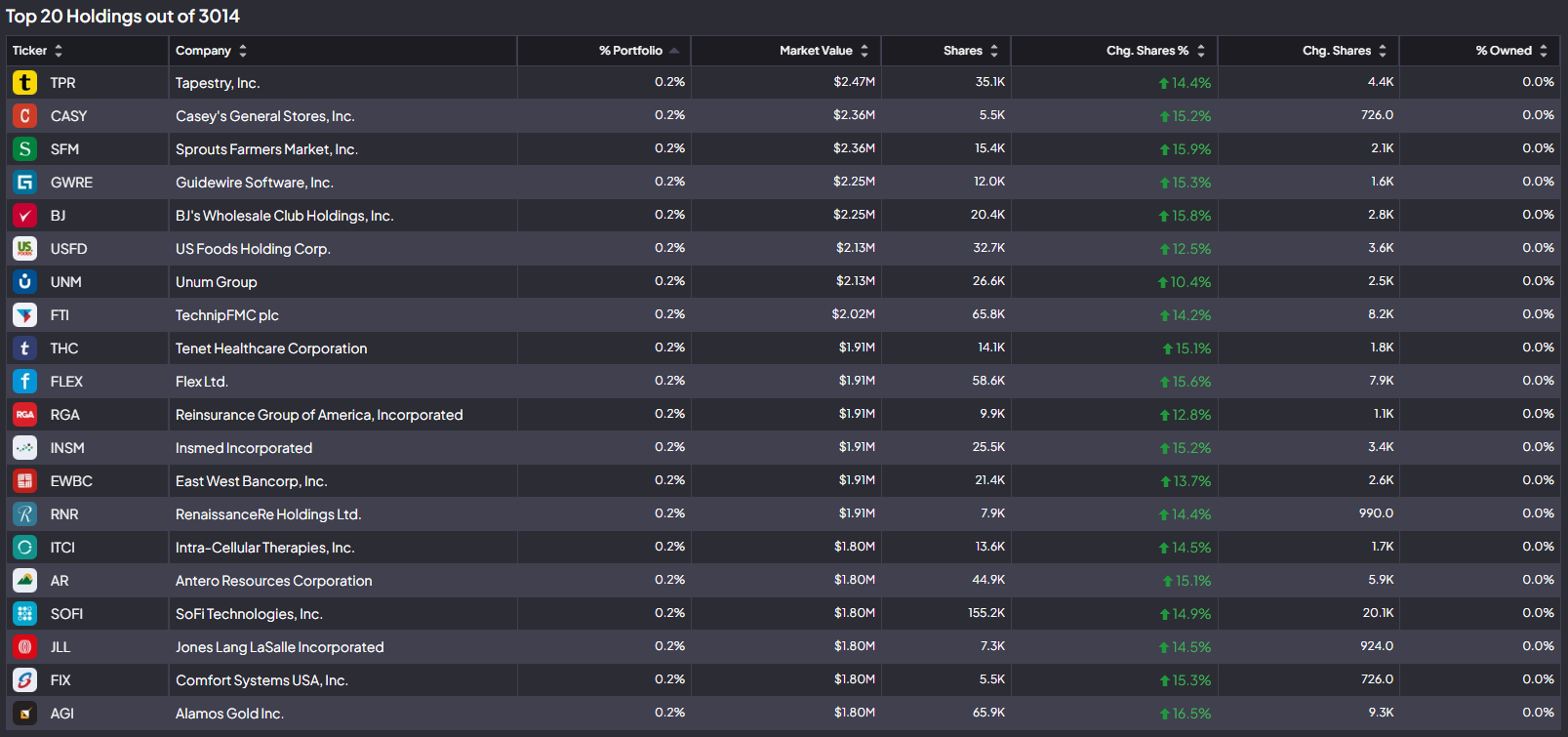
Task: Select Intra-Cellular Therapies, Inc. name
Action: coord(264,548)
